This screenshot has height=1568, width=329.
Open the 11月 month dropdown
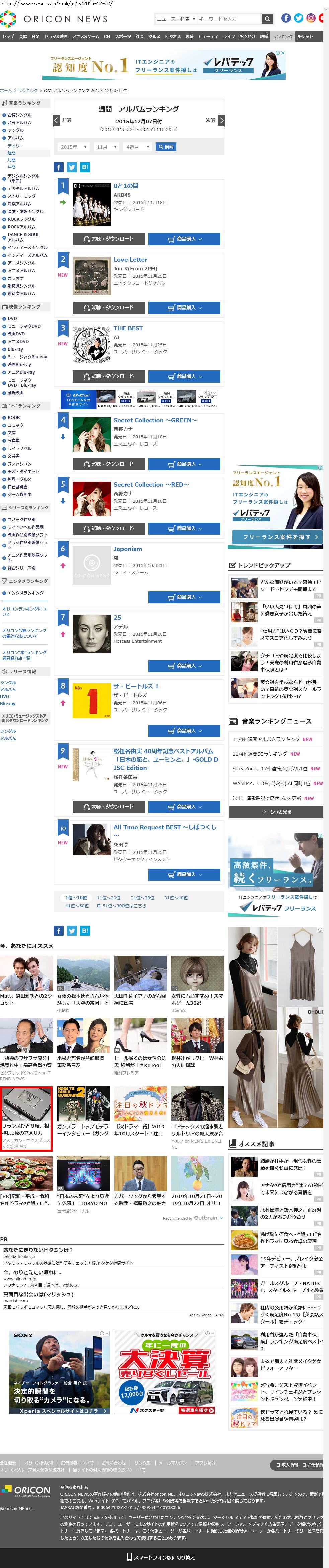pyautogui.click(x=106, y=147)
